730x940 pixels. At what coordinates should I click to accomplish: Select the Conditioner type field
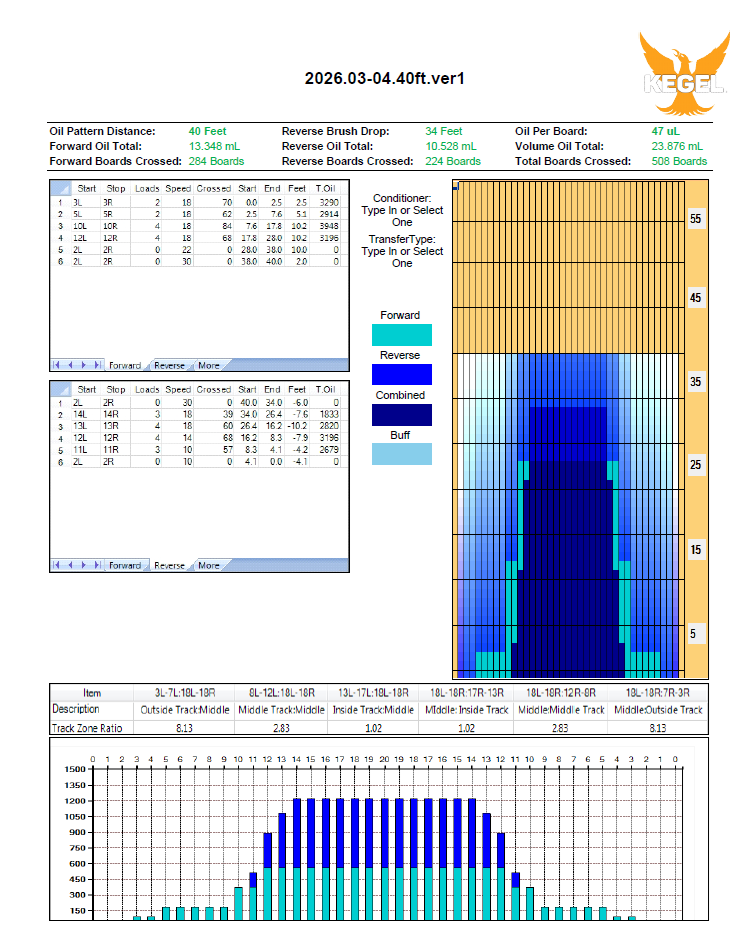[x=401, y=216]
